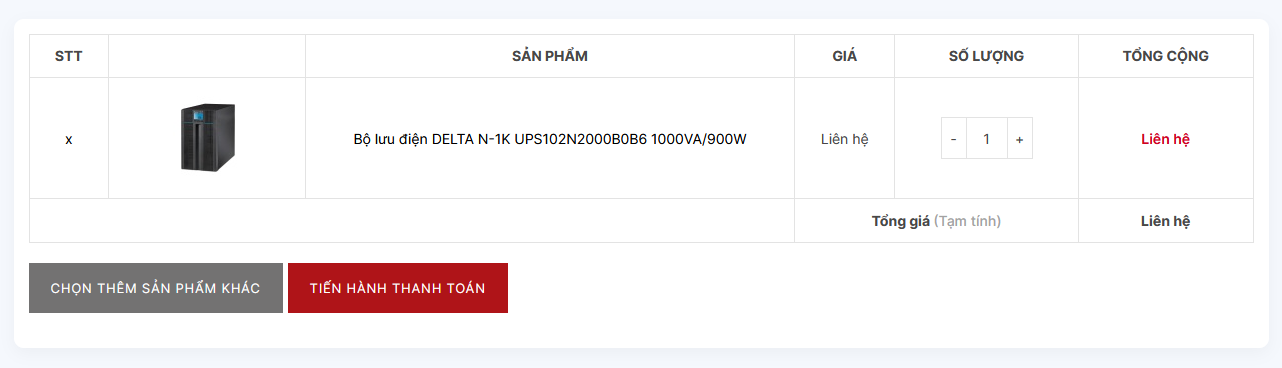This screenshot has width=1282, height=368.
Task: Open the DELTA UPS product thumbnail
Action: [x=207, y=138]
